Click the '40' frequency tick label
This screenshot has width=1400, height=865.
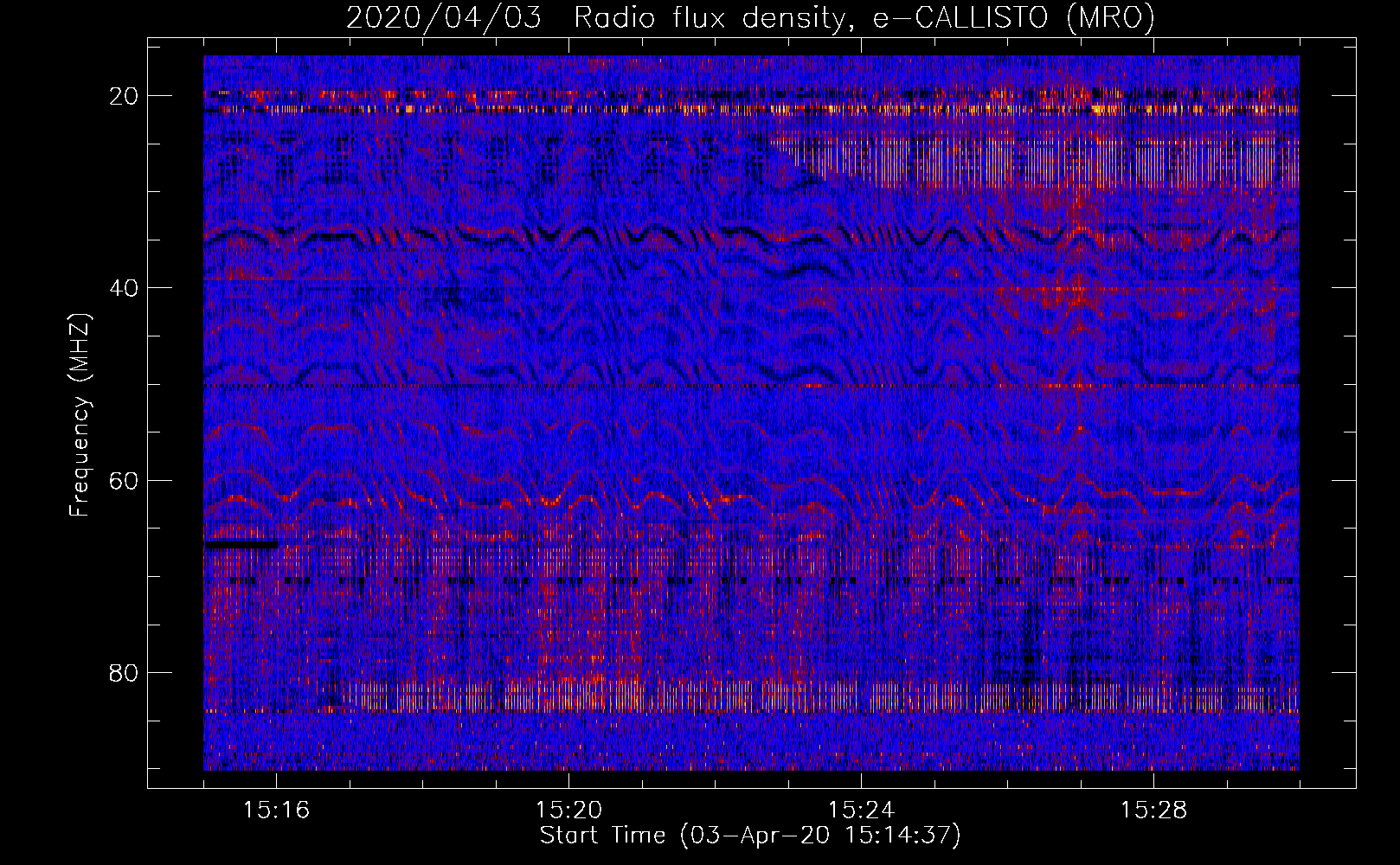click(125, 288)
